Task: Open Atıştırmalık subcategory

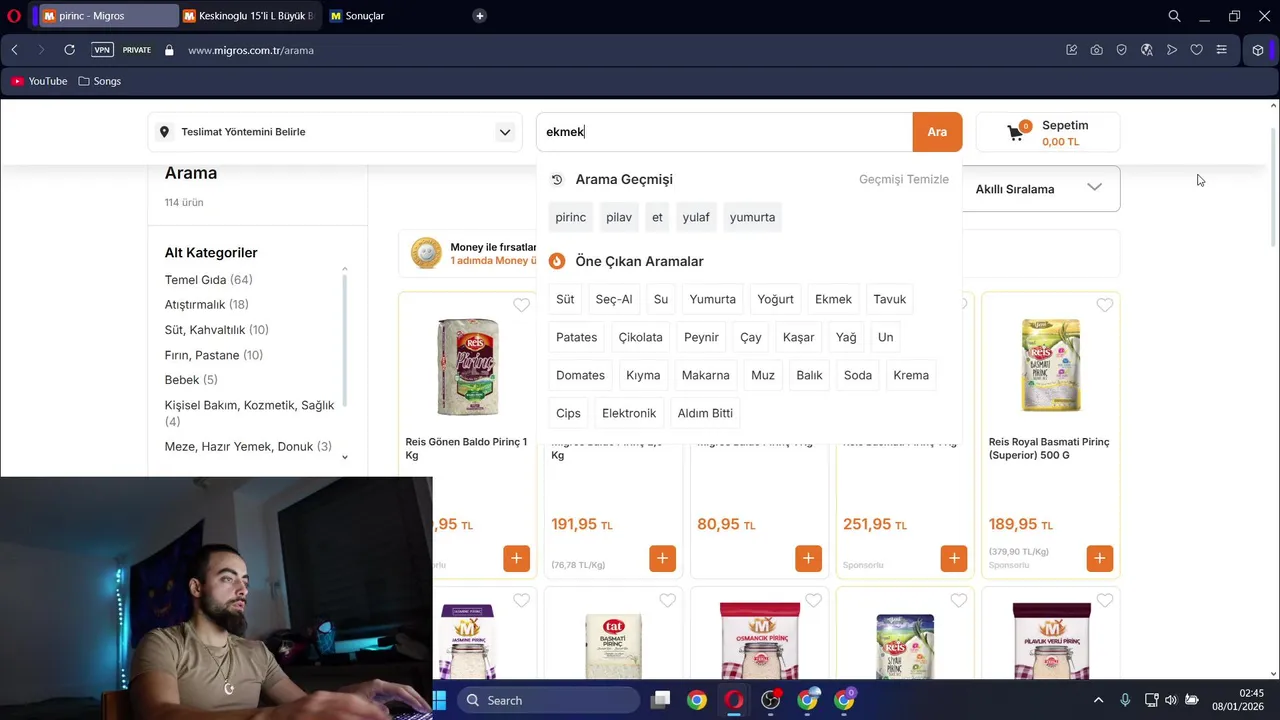Action: point(206,305)
